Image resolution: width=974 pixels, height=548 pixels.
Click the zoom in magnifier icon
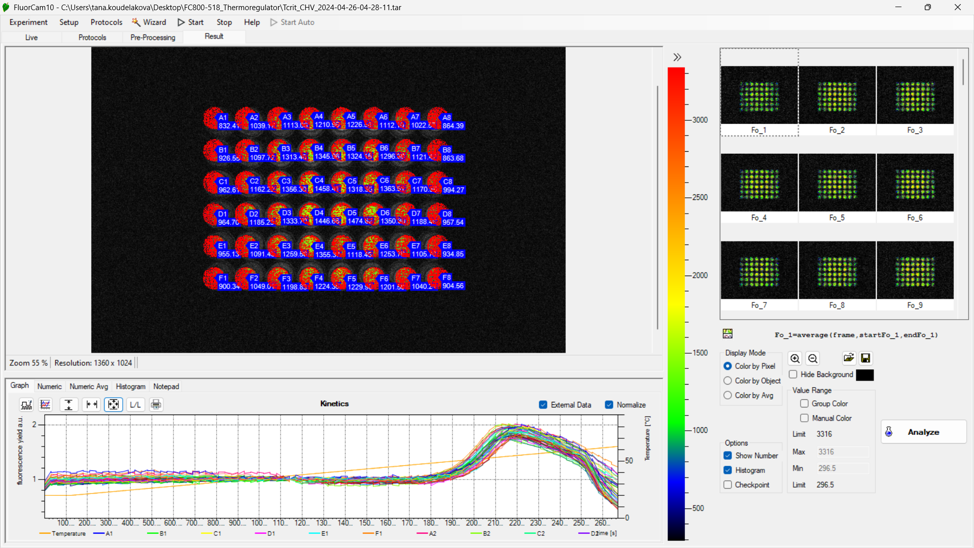pyautogui.click(x=795, y=358)
